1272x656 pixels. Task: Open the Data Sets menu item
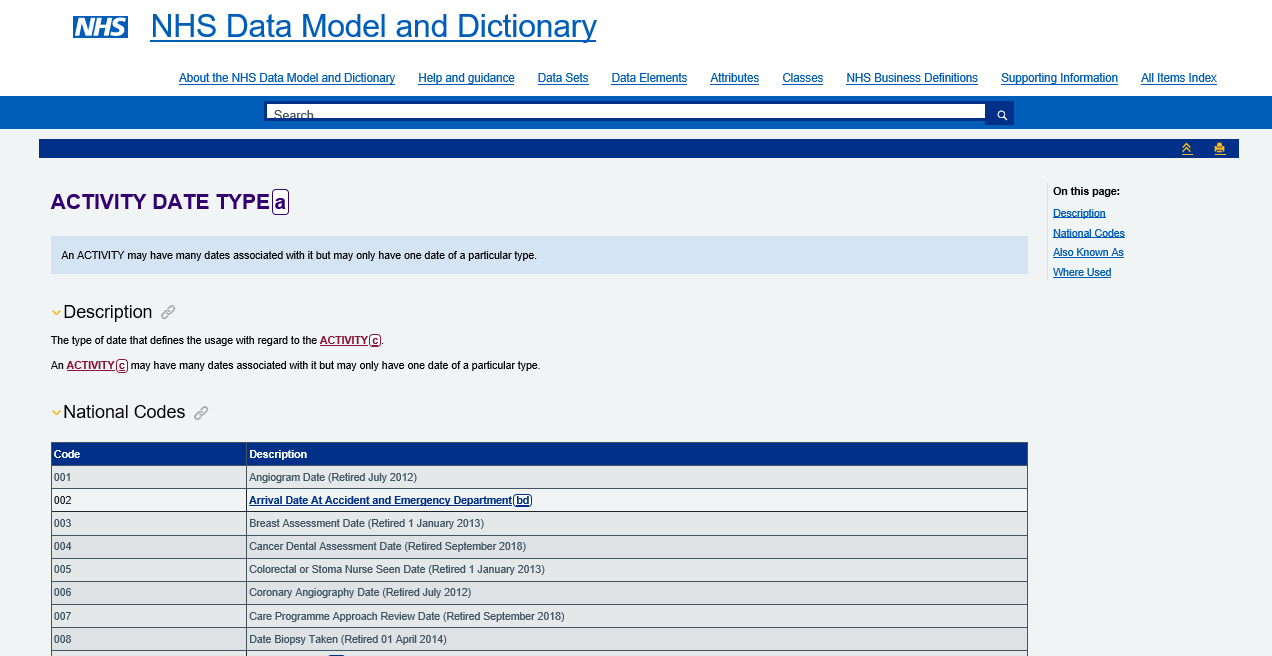tap(563, 78)
